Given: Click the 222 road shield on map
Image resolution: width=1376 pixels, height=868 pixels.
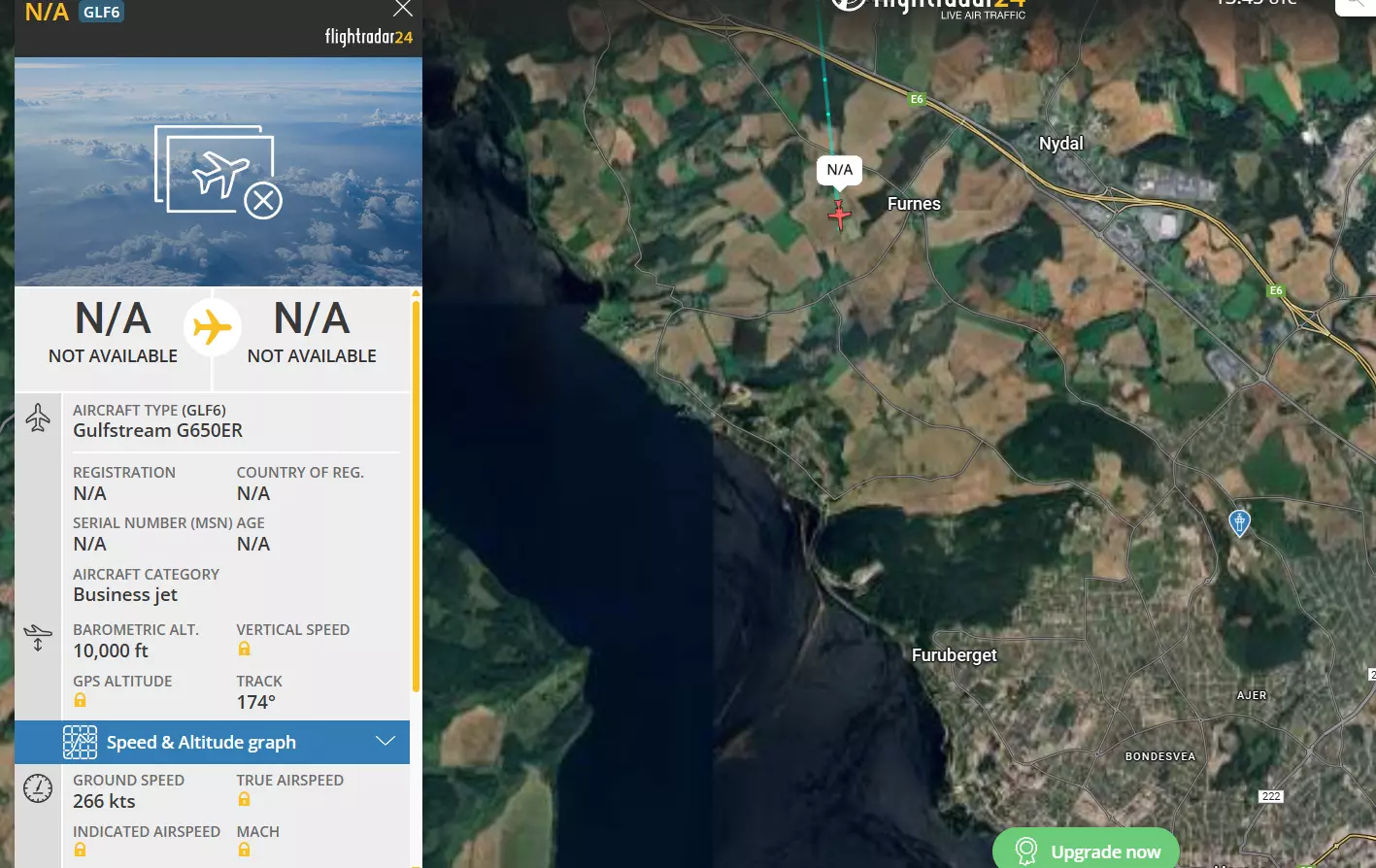Looking at the screenshot, I should (1271, 796).
